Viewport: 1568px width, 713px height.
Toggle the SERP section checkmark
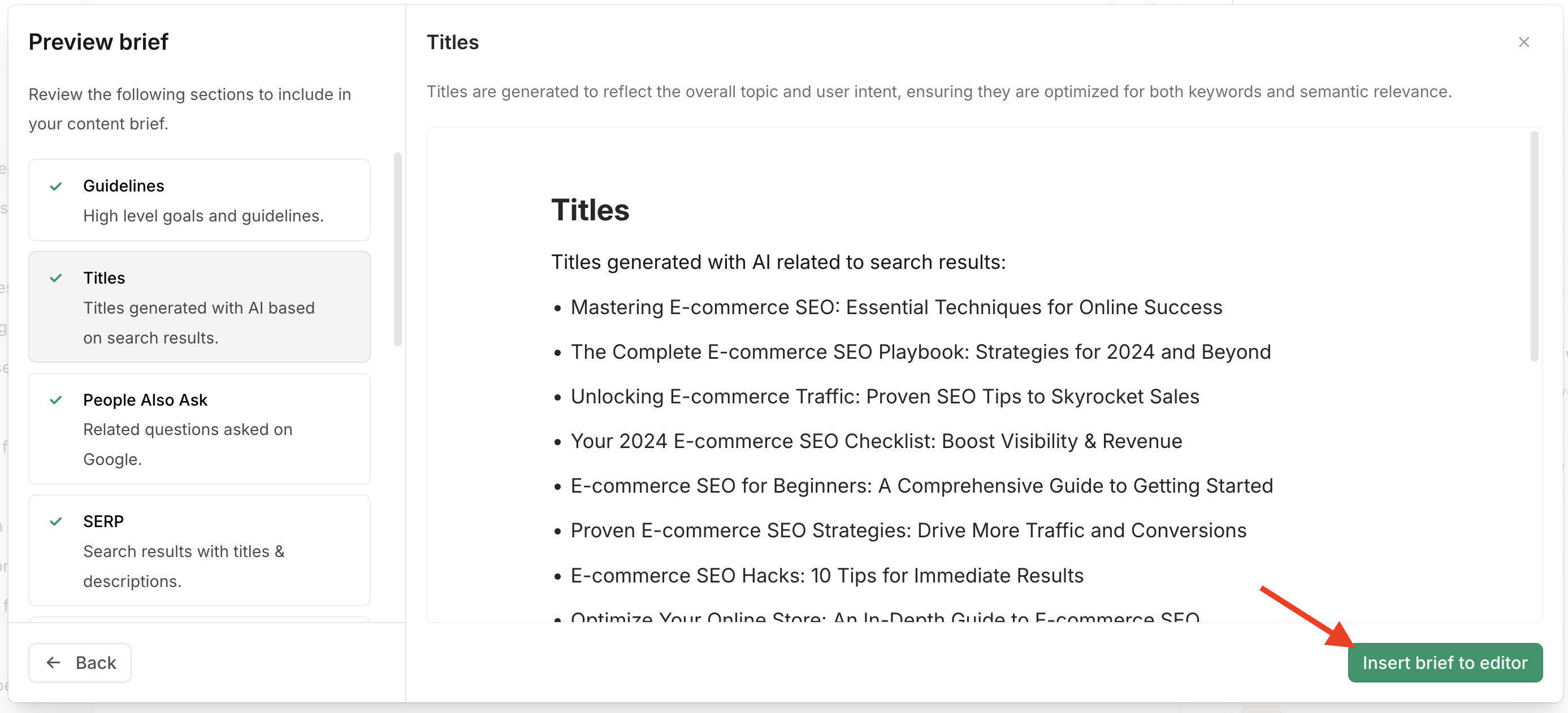[x=56, y=521]
